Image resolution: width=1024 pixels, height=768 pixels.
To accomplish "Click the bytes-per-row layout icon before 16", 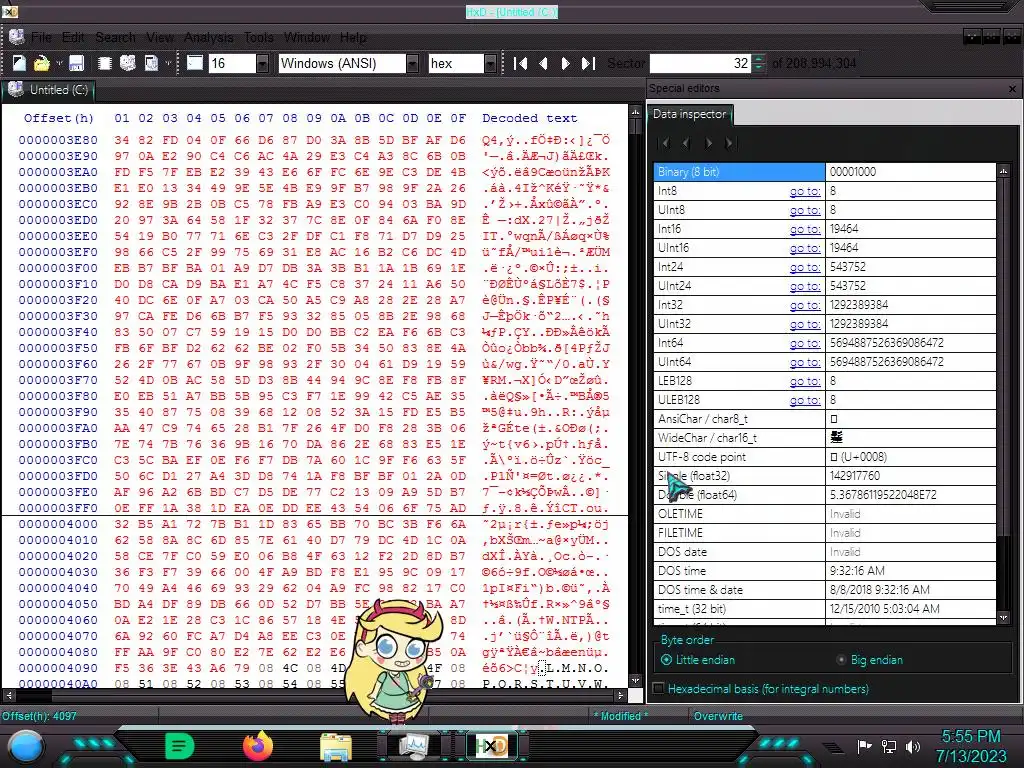I will click(195, 63).
